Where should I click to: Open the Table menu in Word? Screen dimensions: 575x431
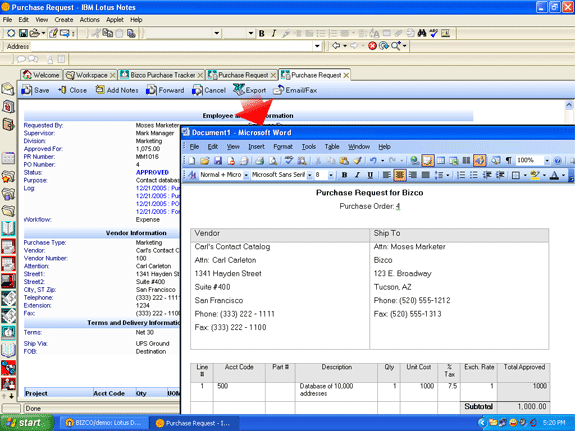point(332,147)
